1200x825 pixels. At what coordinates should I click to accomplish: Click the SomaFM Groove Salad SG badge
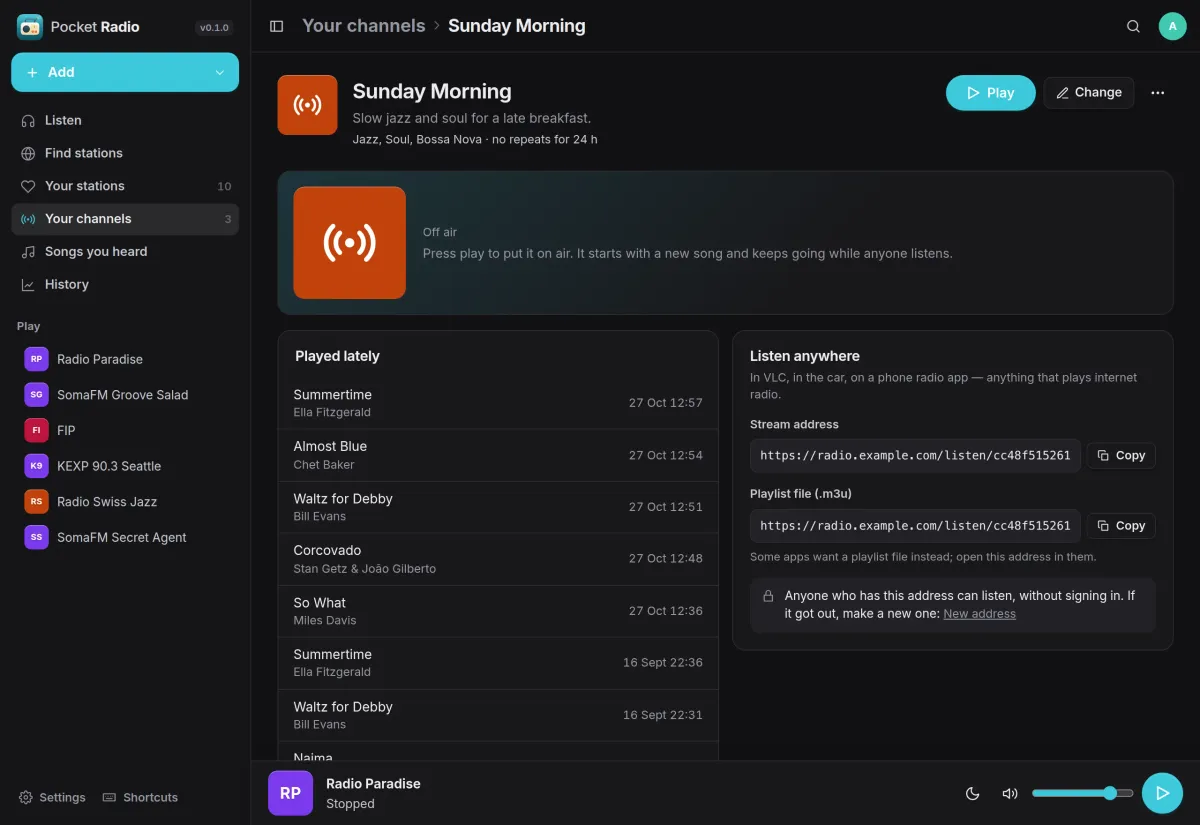point(36,395)
